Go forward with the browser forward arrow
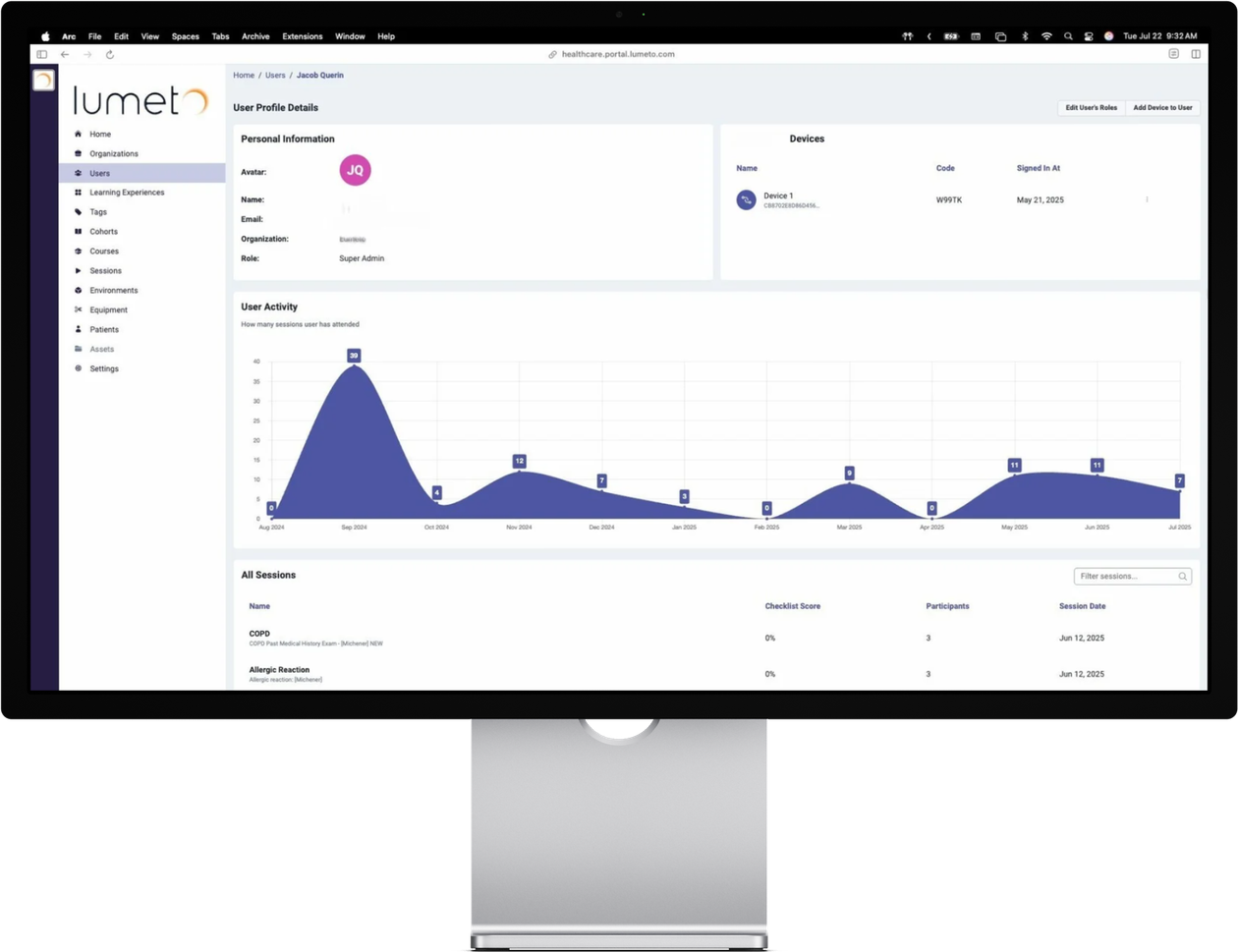Image resolution: width=1238 pixels, height=952 pixels. pos(87,55)
